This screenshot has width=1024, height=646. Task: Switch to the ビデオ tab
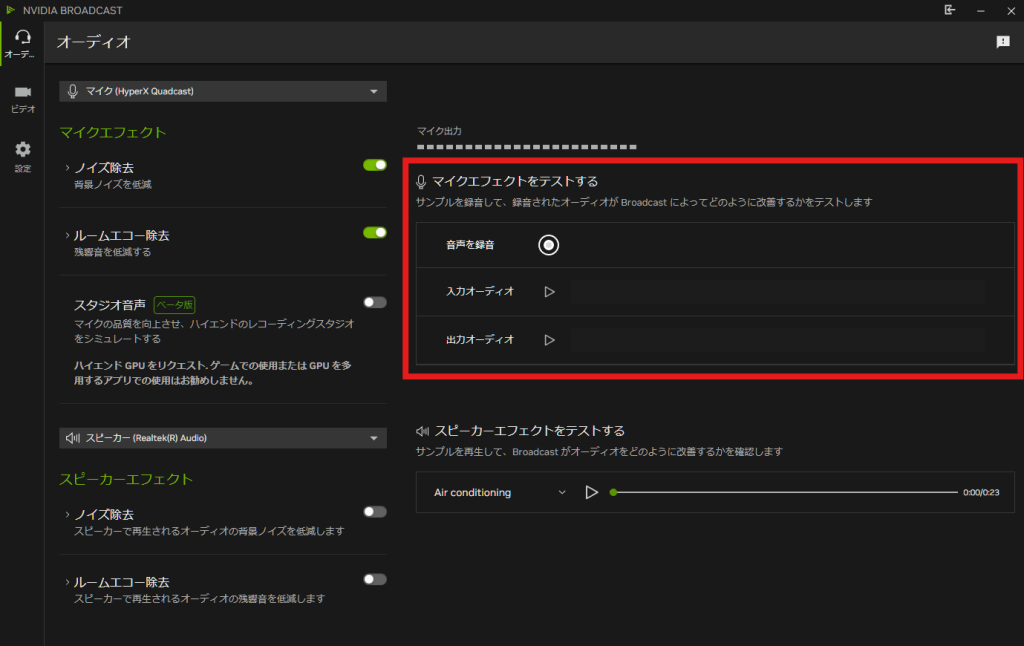[22, 99]
